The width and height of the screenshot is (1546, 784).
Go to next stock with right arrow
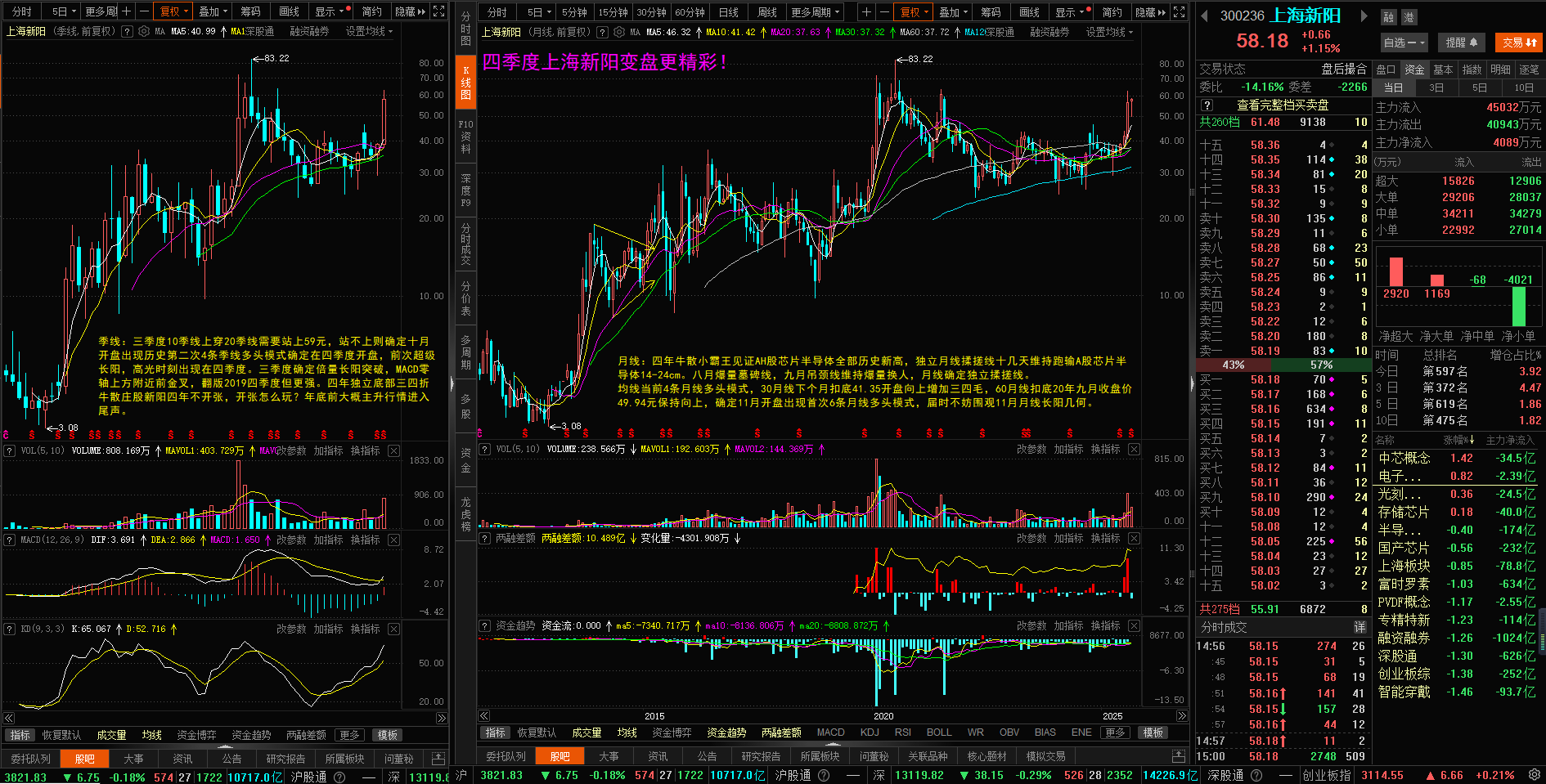click(x=1364, y=16)
